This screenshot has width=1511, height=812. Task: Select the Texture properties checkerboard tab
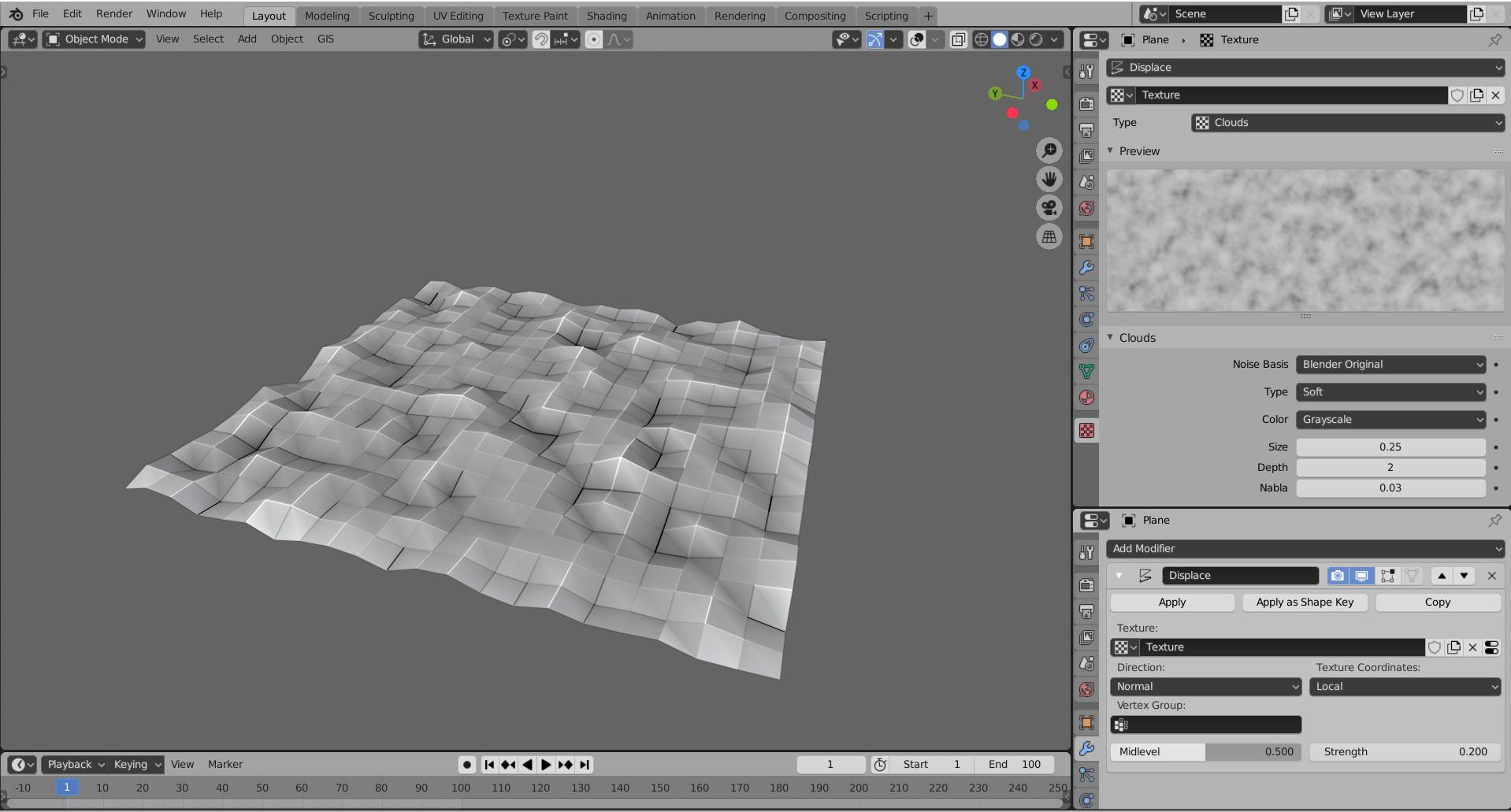[1087, 431]
